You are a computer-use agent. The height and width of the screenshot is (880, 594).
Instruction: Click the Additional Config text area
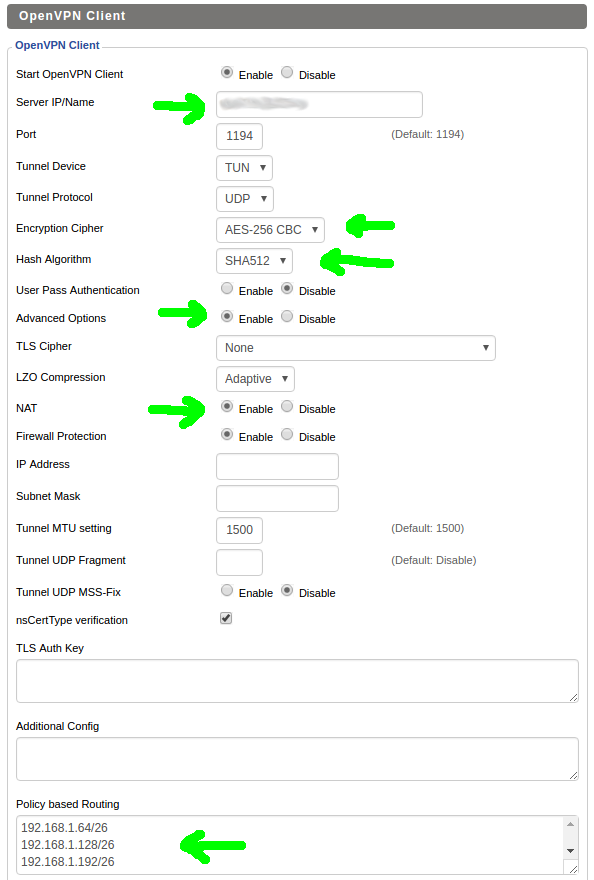point(297,759)
